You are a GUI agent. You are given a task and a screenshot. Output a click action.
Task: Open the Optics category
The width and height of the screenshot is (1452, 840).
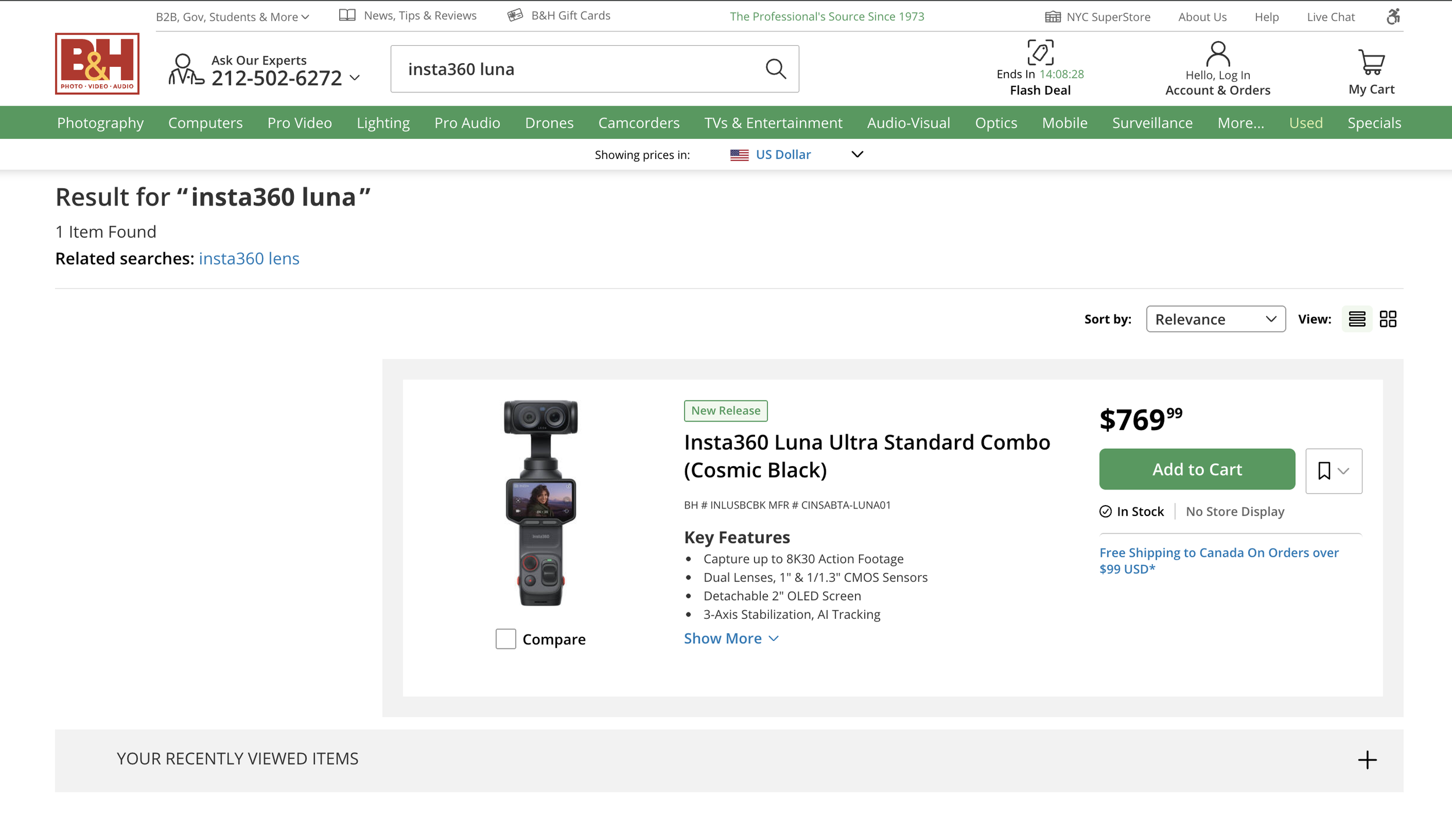(996, 123)
